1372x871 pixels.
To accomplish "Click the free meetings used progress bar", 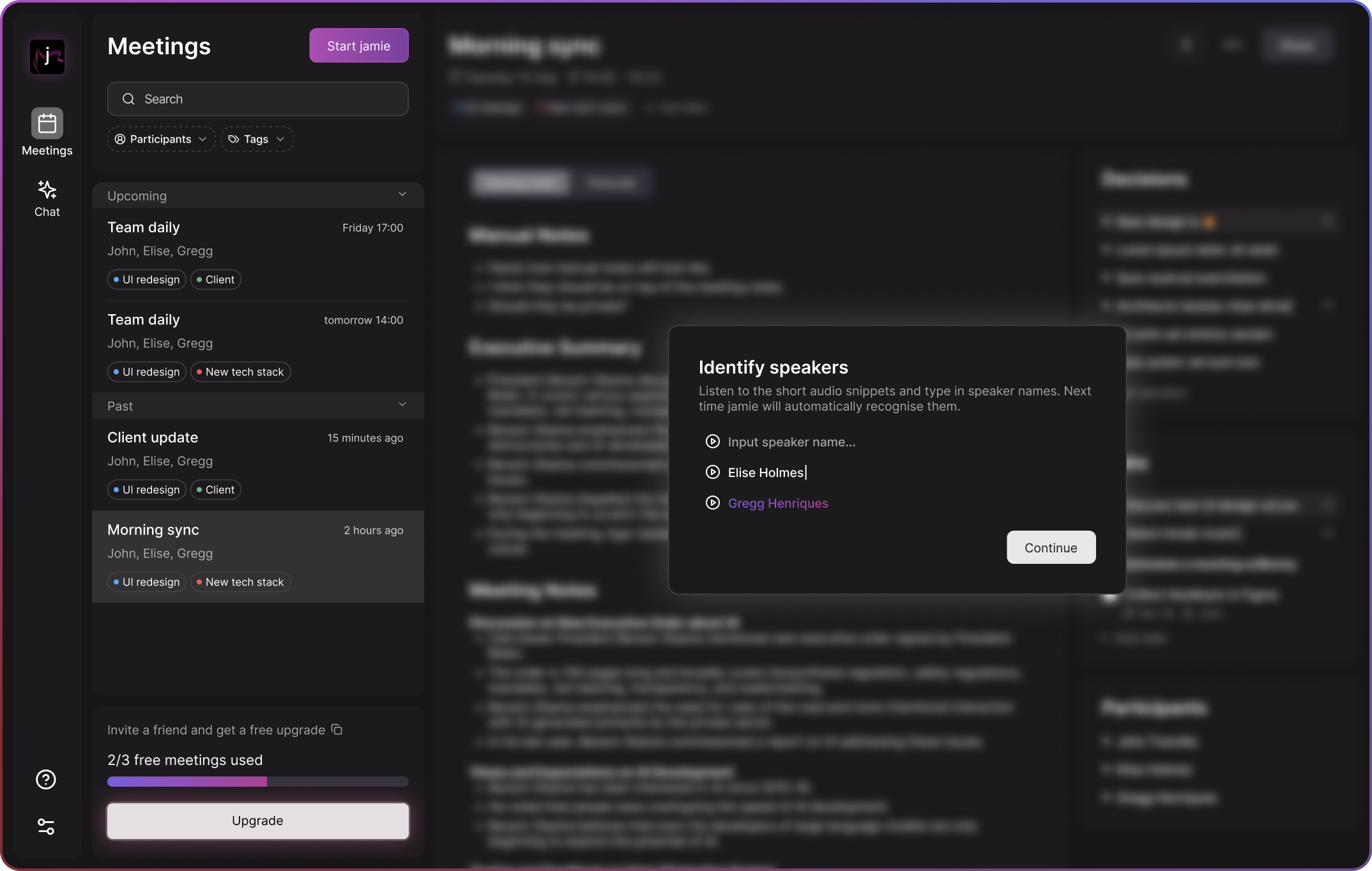I will point(258,782).
